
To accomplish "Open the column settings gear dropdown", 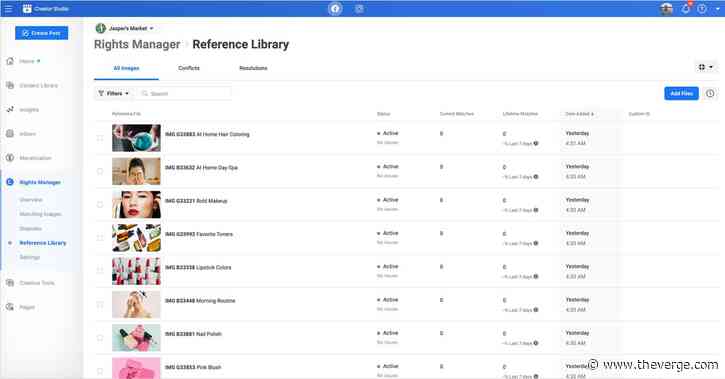I will point(706,67).
